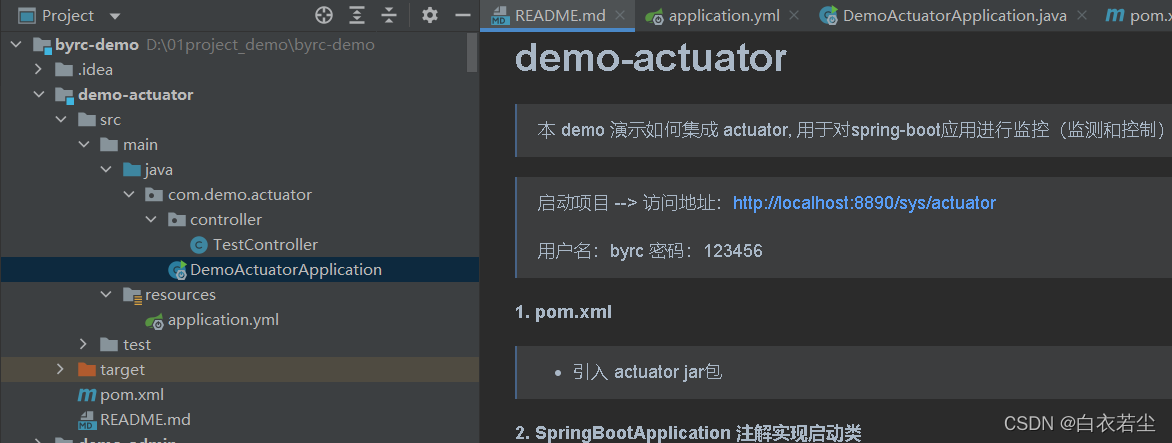Screen dimensions: 1172x443
Task: Select the test folder row
Action: click(239, 344)
